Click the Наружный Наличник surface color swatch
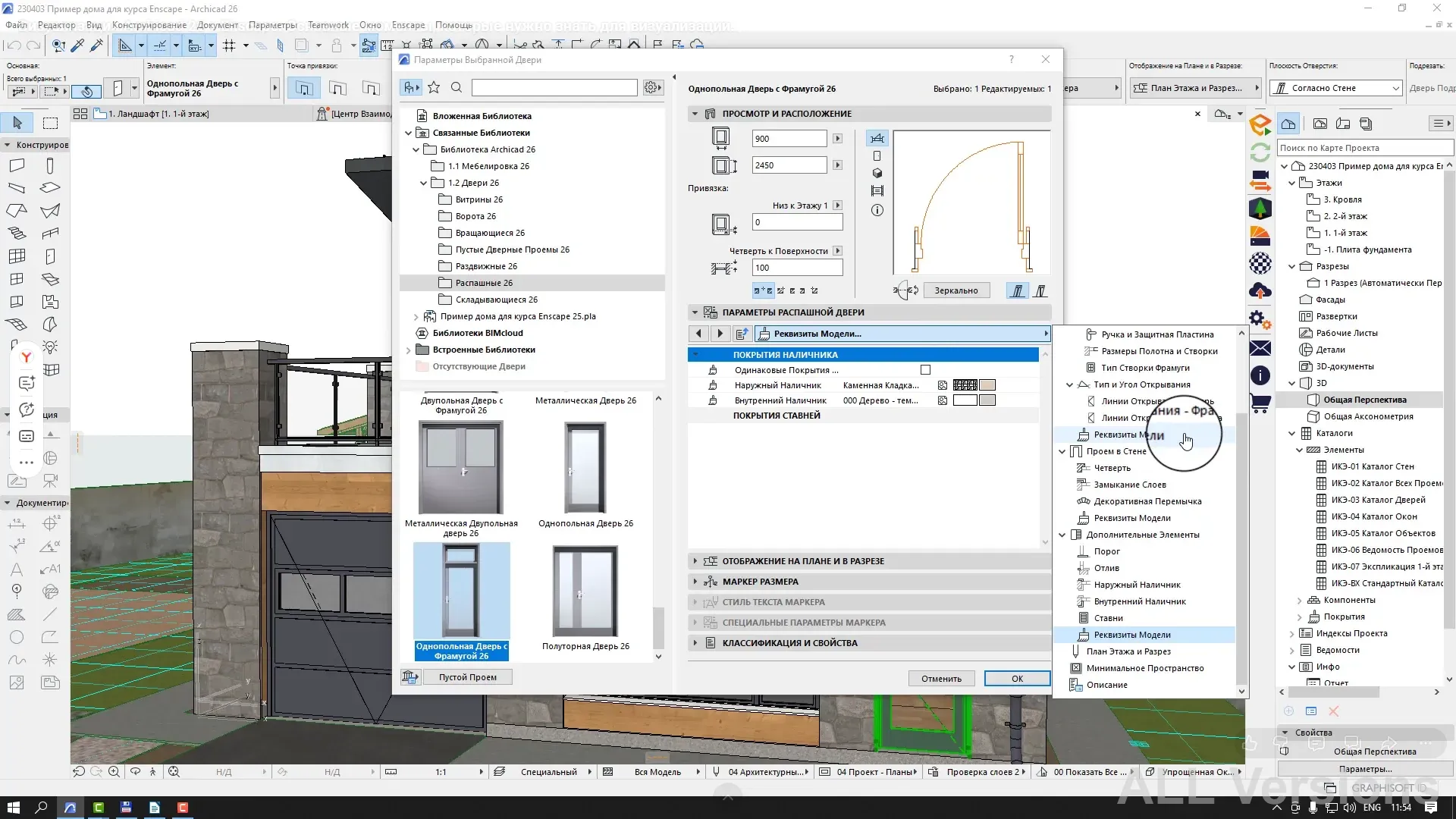Image resolution: width=1456 pixels, height=819 pixels. click(x=987, y=385)
